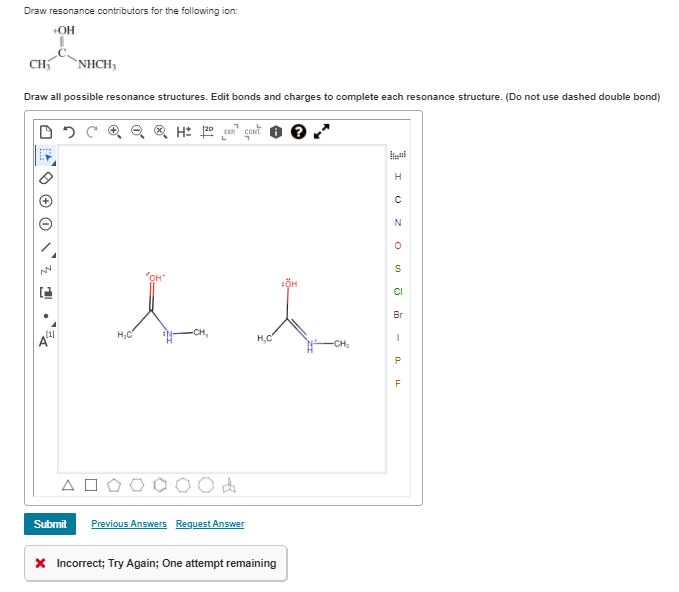
Task: Click the undo arrow icon
Action: pos(69,132)
